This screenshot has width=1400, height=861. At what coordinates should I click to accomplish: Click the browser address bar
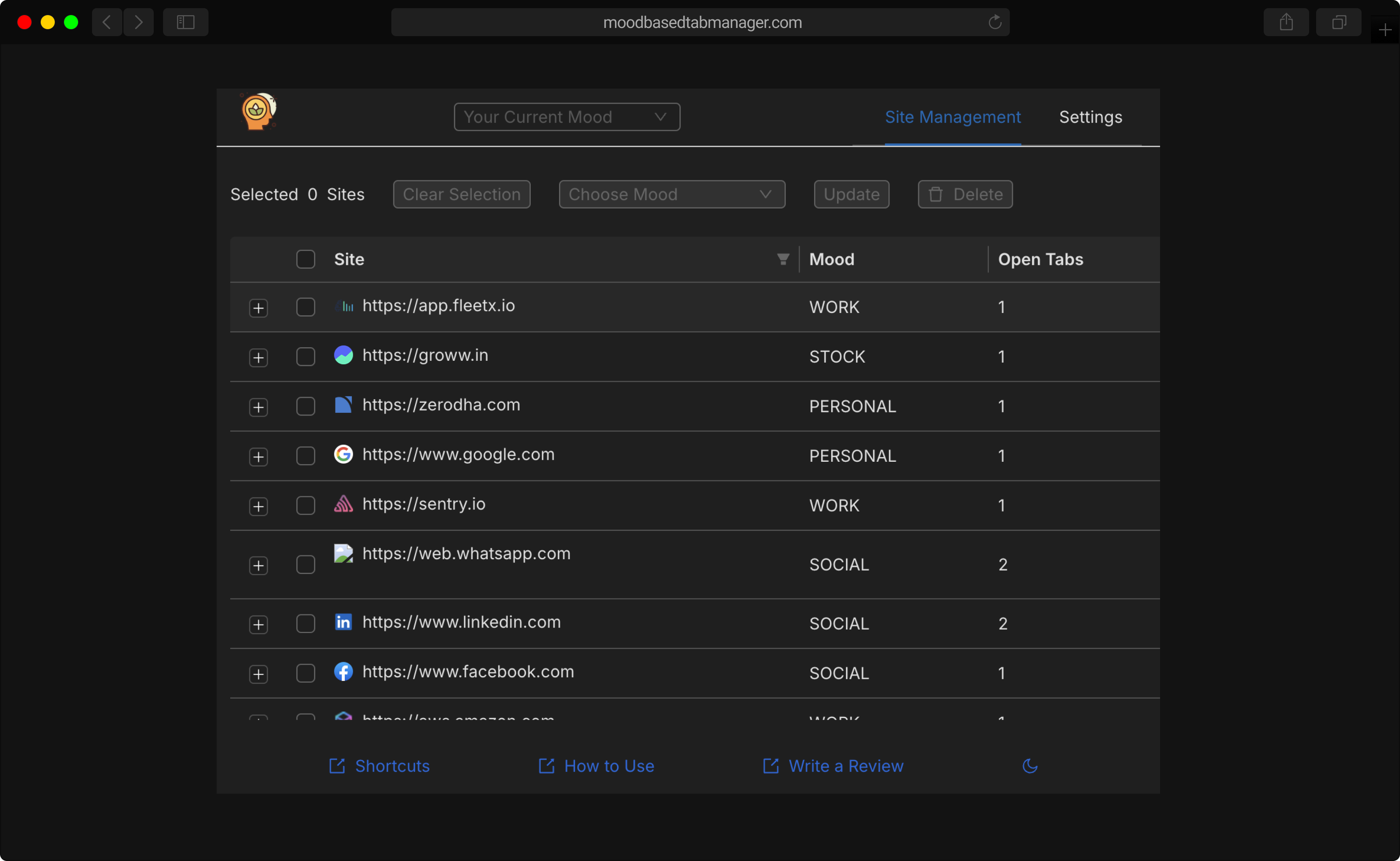(700, 22)
